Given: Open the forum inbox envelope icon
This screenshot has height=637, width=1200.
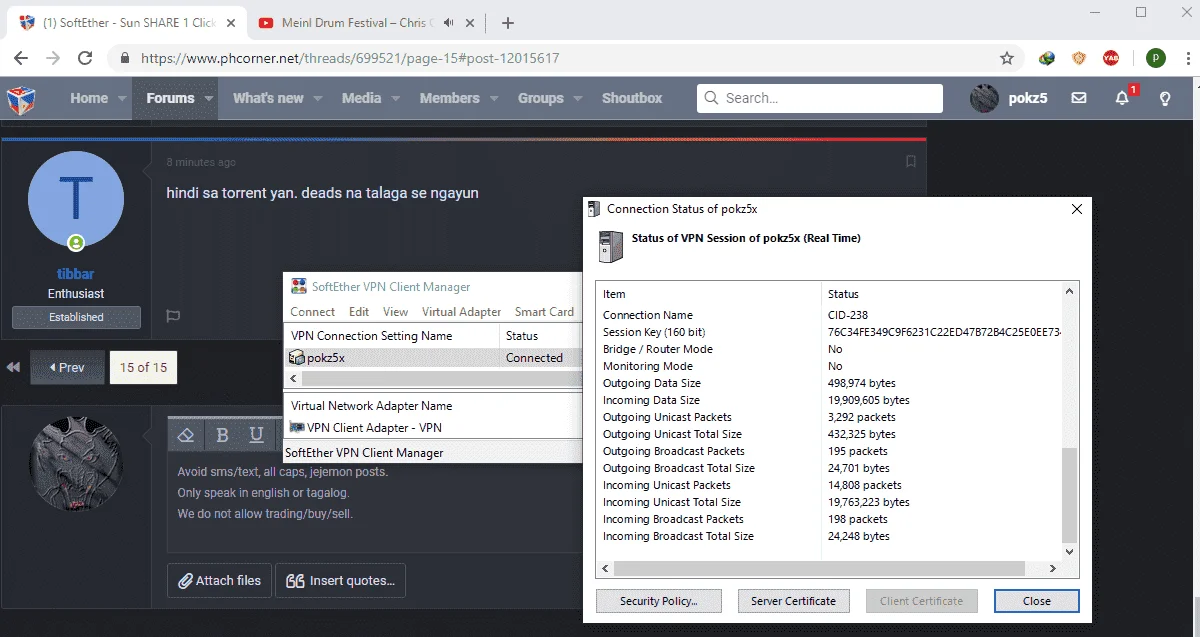Looking at the screenshot, I should 1079,98.
